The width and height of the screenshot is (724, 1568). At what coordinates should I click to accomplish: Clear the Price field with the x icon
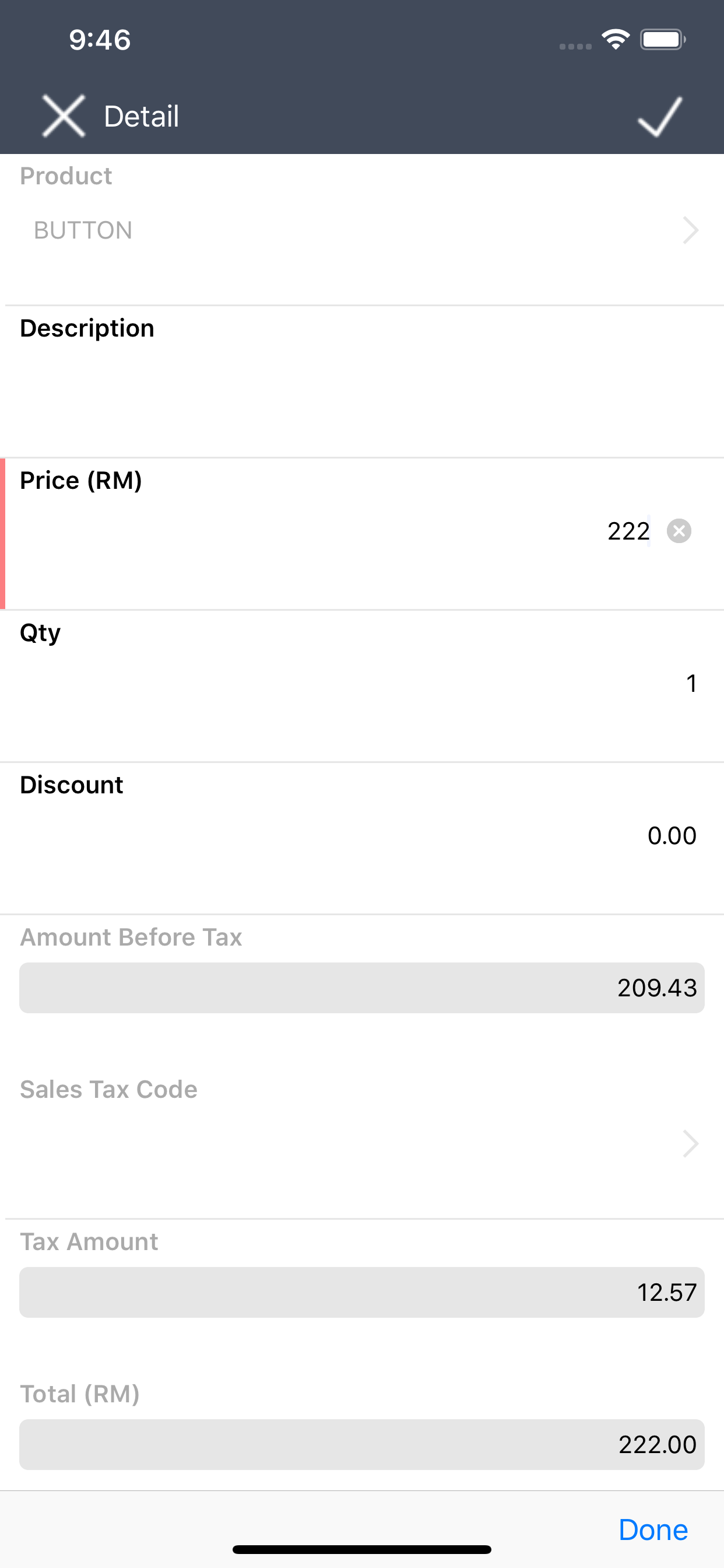(x=679, y=531)
